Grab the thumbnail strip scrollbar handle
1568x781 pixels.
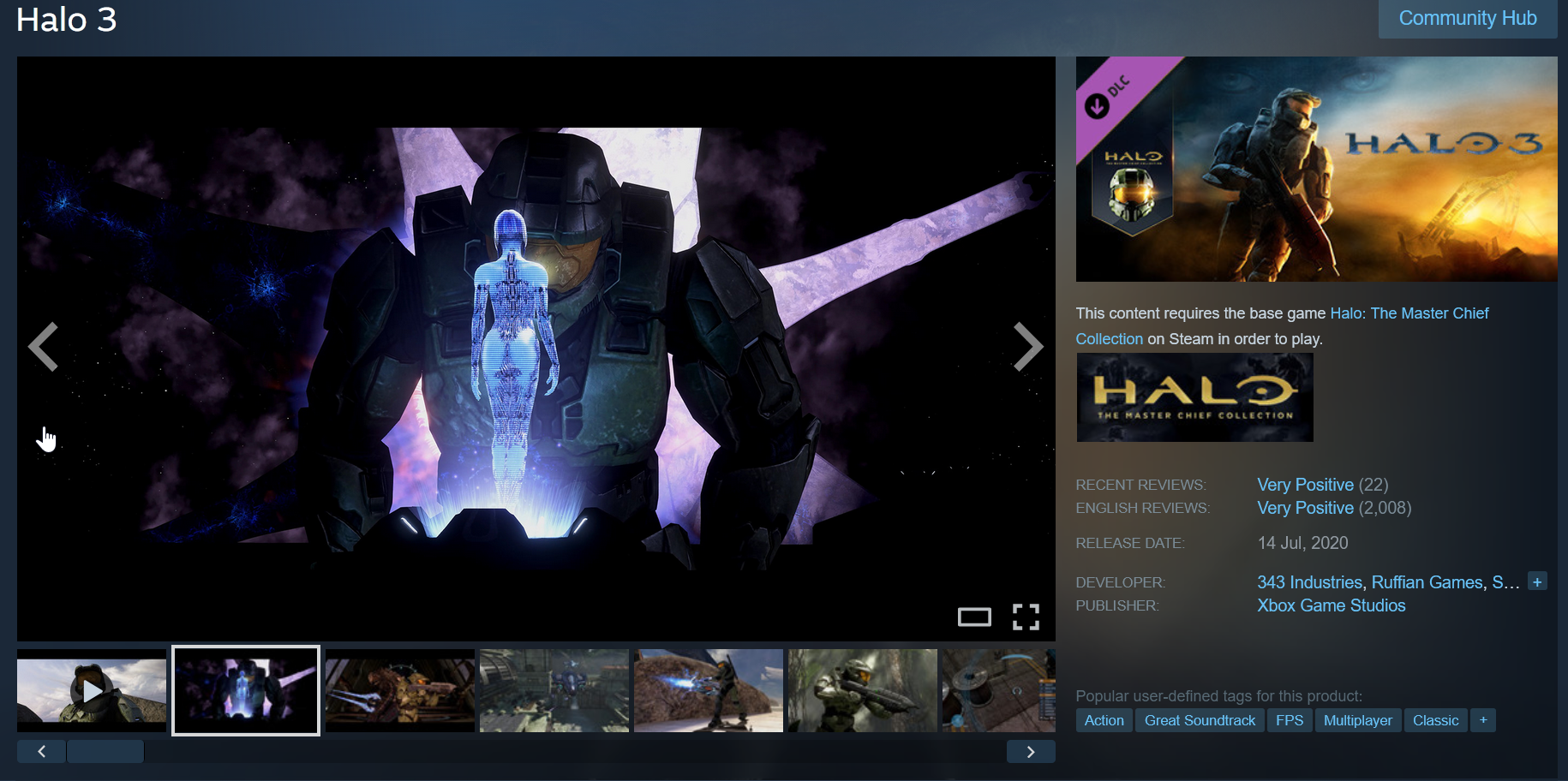coord(105,751)
